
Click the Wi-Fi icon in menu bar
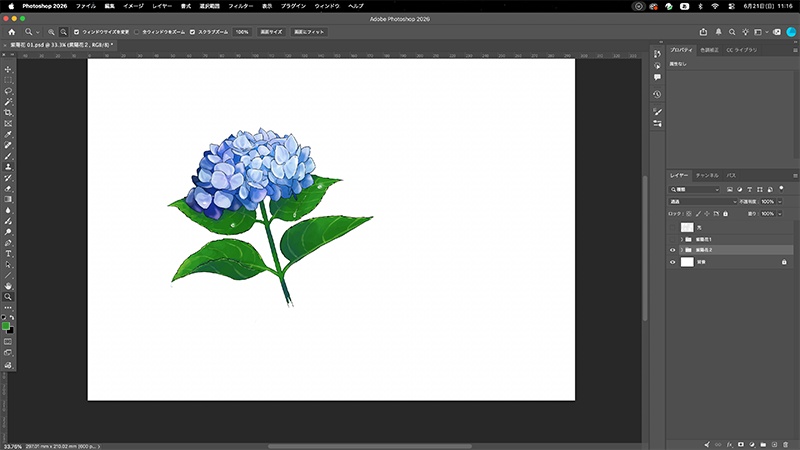[715, 6]
